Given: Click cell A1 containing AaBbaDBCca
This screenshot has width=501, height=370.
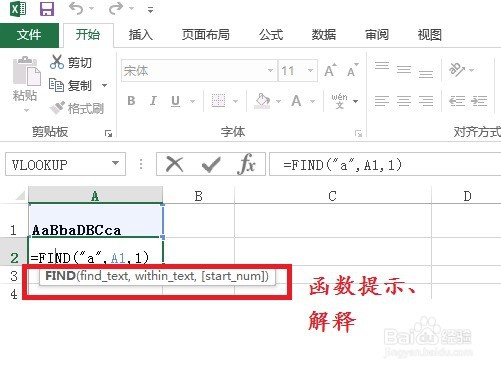Looking at the screenshot, I should (96, 221).
